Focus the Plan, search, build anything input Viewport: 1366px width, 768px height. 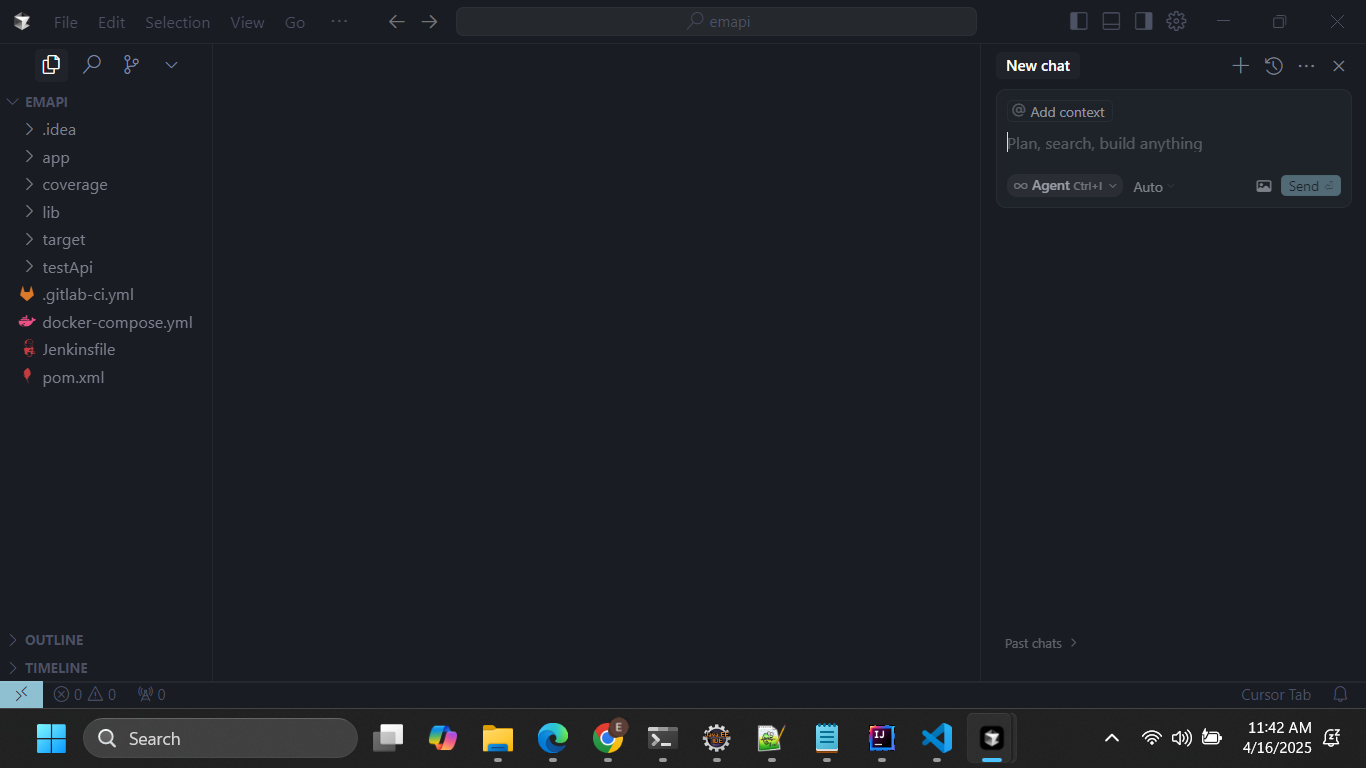pos(1173,144)
